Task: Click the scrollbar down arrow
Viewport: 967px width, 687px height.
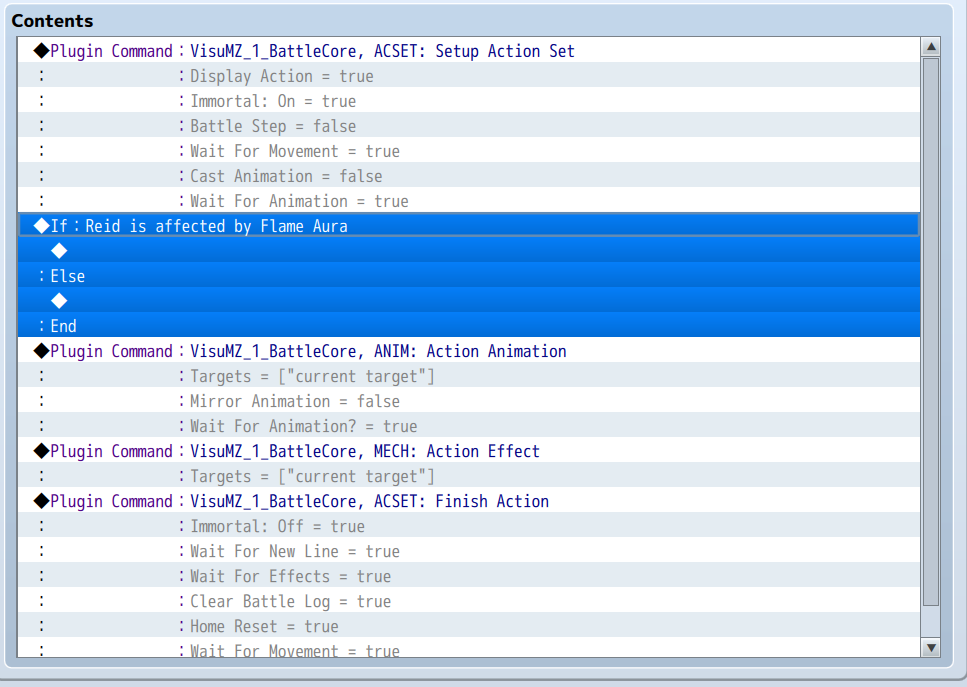Action: (x=931, y=647)
